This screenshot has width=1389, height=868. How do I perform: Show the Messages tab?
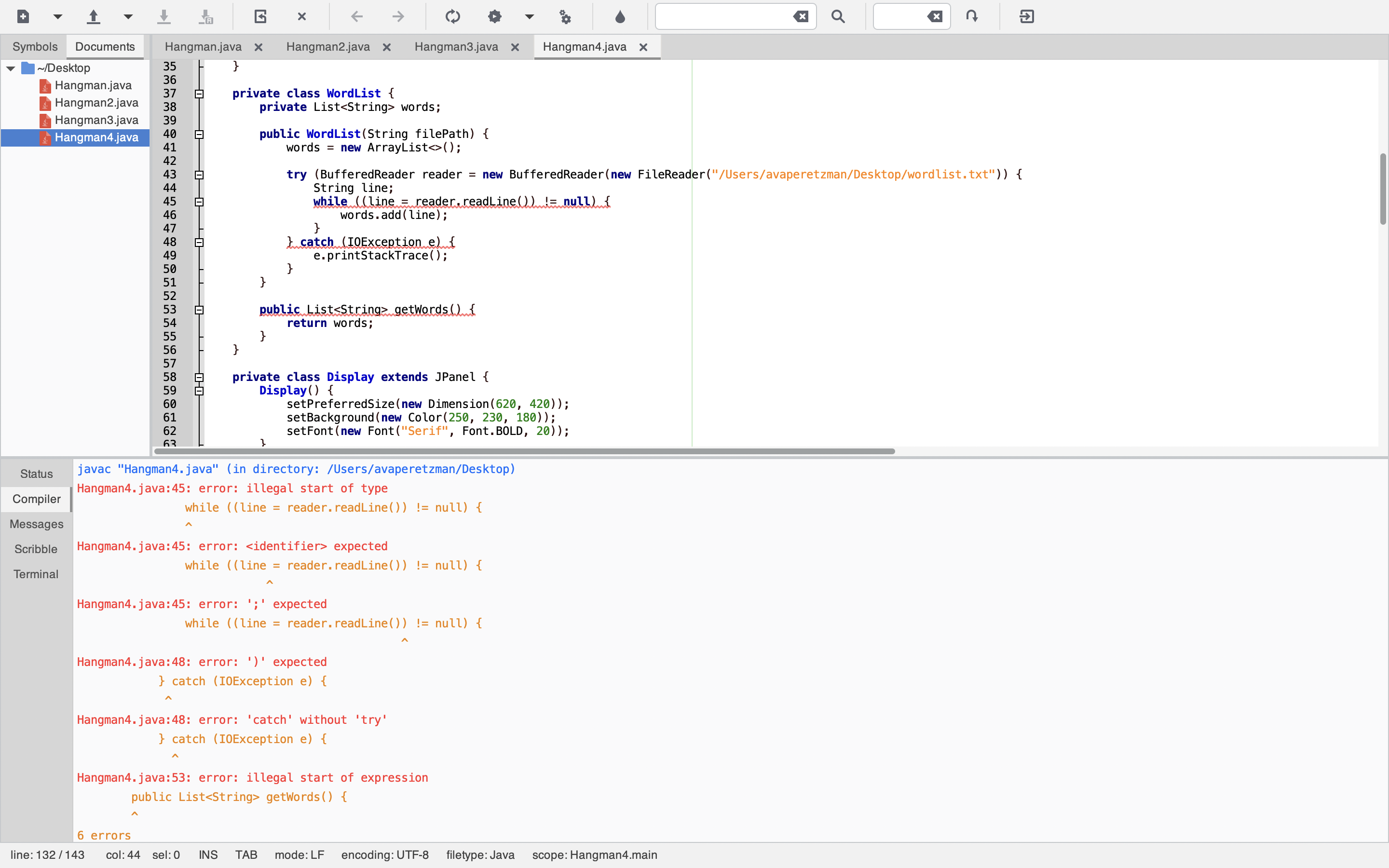pyautogui.click(x=36, y=524)
